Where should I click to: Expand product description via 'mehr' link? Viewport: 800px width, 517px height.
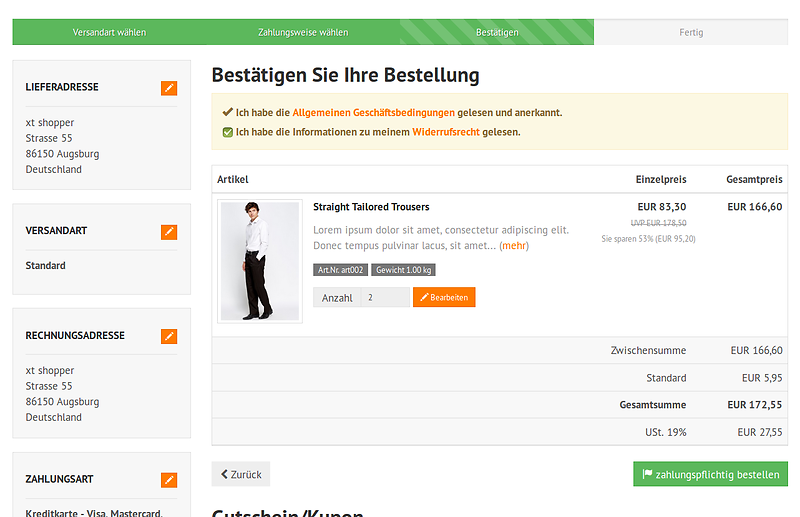pos(513,246)
